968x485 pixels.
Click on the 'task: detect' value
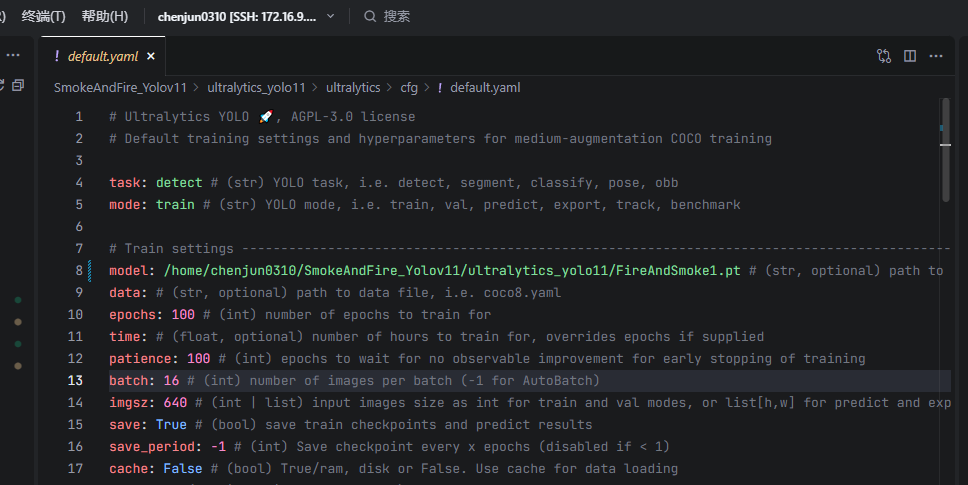coord(179,183)
